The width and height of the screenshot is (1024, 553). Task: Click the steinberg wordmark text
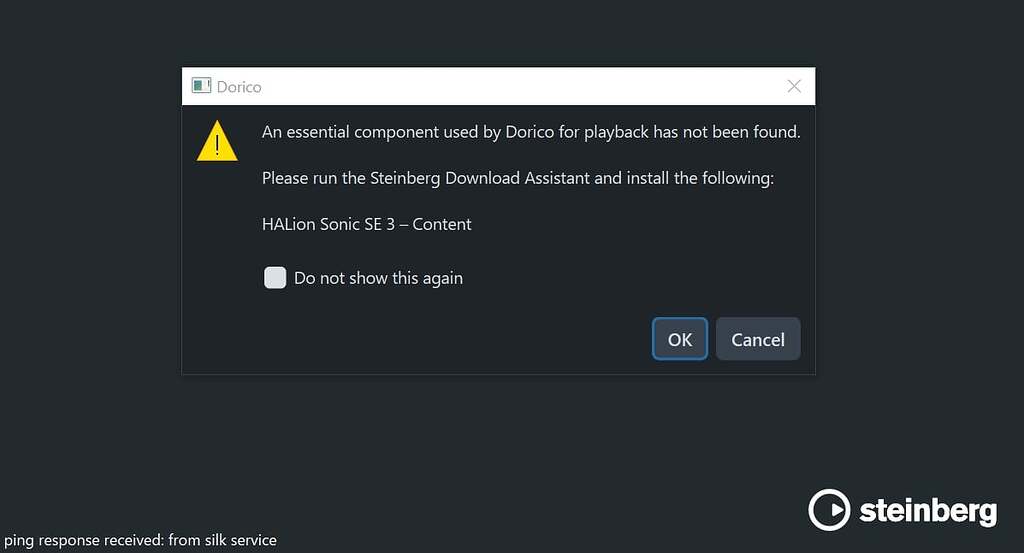pyautogui.click(x=928, y=511)
